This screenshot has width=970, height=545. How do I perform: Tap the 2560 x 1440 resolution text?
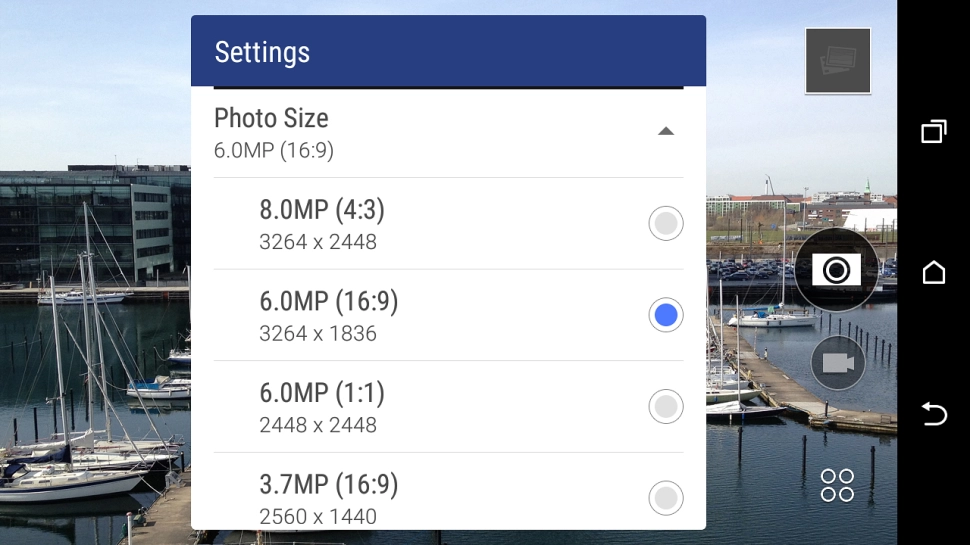coord(318,516)
